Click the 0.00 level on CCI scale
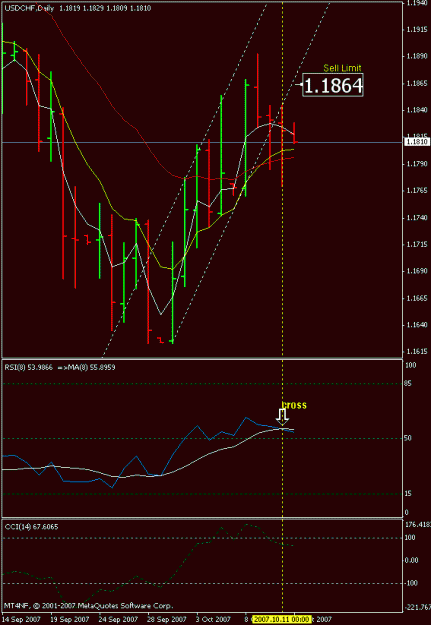This screenshot has height=625, width=431. pyautogui.click(x=413, y=560)
